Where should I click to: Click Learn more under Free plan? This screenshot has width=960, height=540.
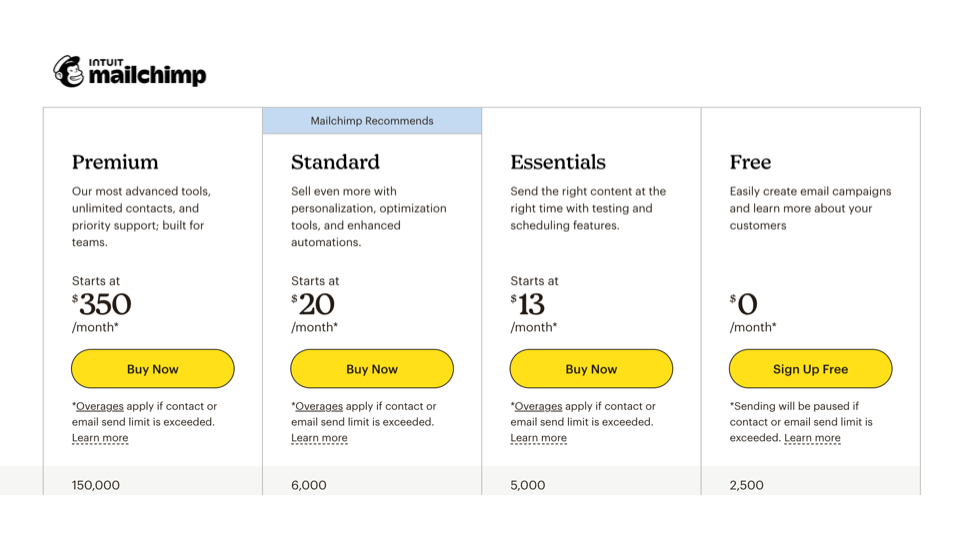coord(812,438)
